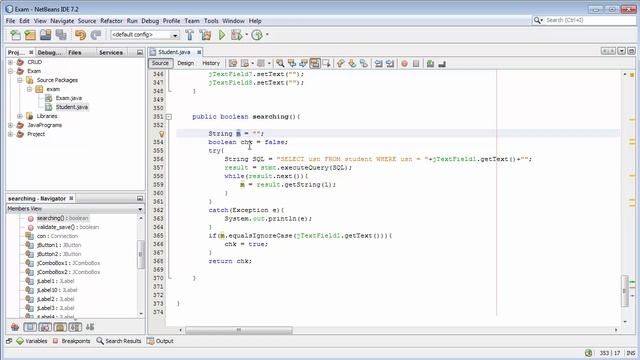Image resolution: width=640 pixels, height=360 pixels.
Task: Expand the Libraries node
Action: tap(20, 116)
